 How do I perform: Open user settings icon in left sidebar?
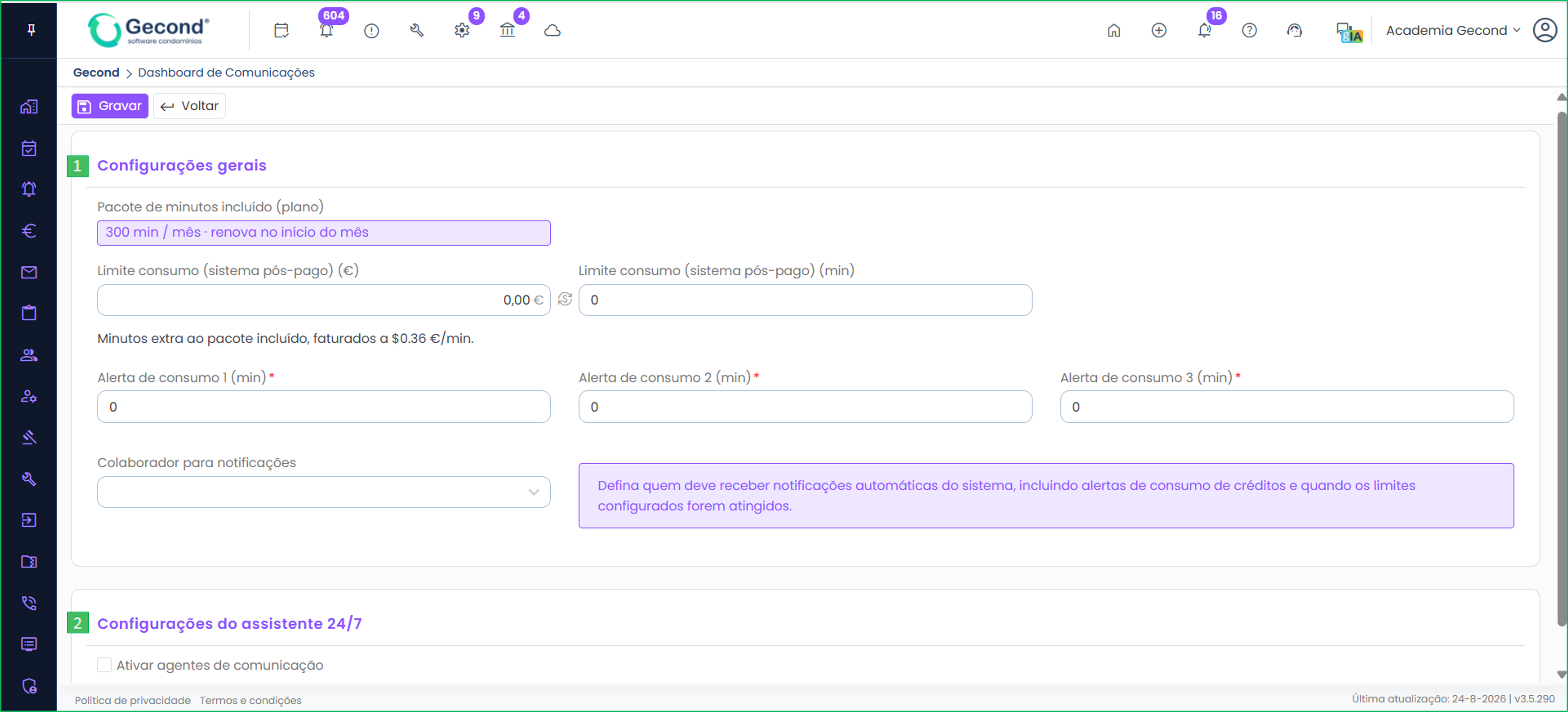(x=28, y=396)
